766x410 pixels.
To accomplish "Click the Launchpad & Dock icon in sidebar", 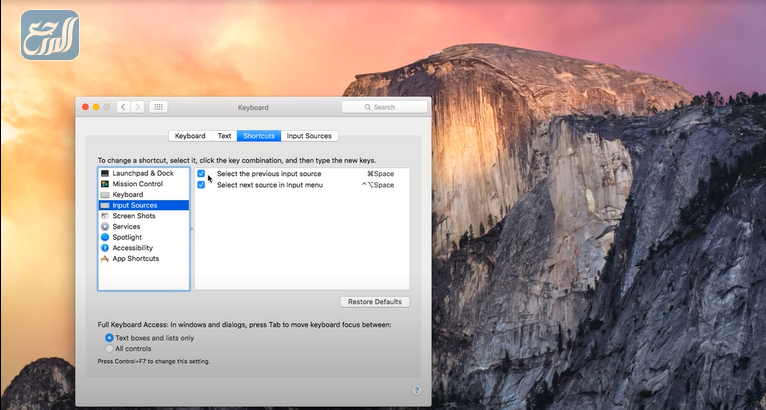I will coord(105,173).
